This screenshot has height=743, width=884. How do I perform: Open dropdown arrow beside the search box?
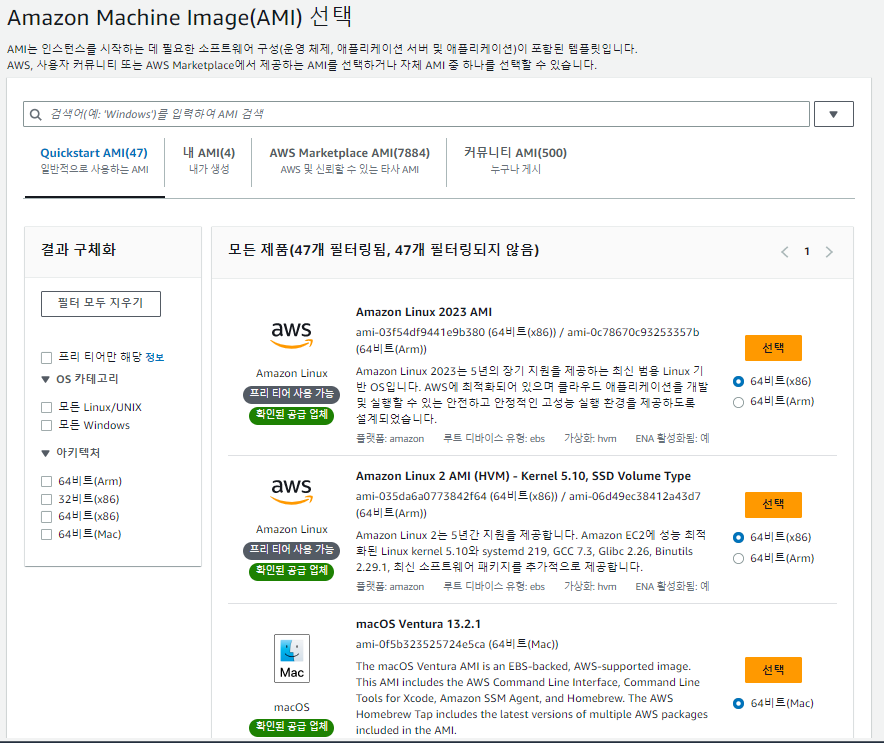click(x=833, y=114)
